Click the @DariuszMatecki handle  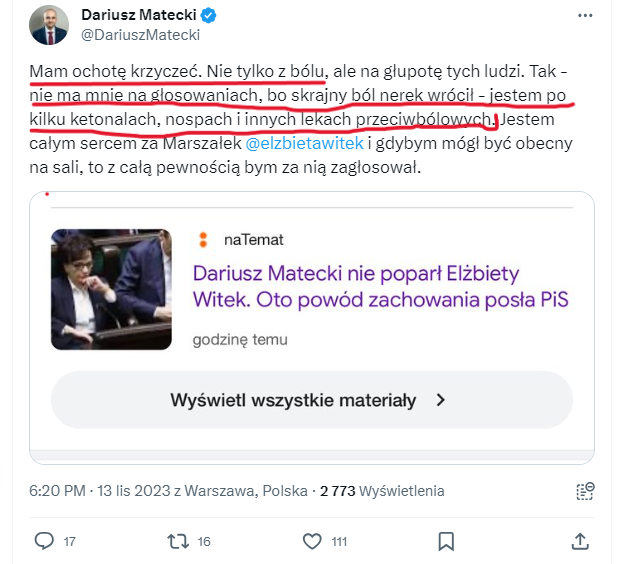click(140, 36)
